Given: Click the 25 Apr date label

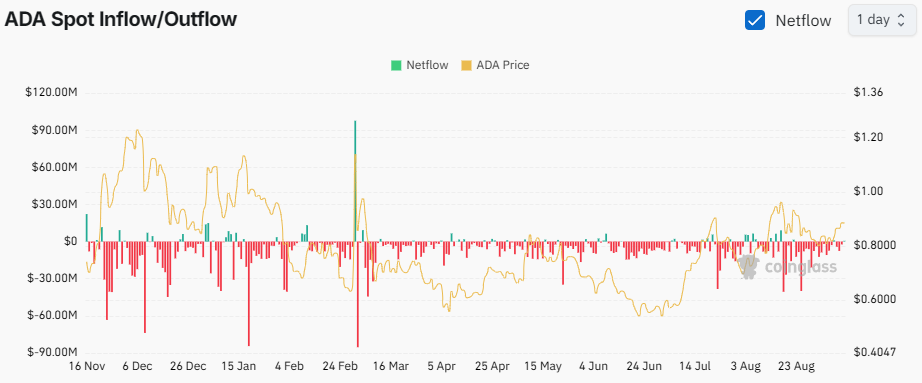Looking at the screenshot, I should pyautogui.click(x=491, y=367).
